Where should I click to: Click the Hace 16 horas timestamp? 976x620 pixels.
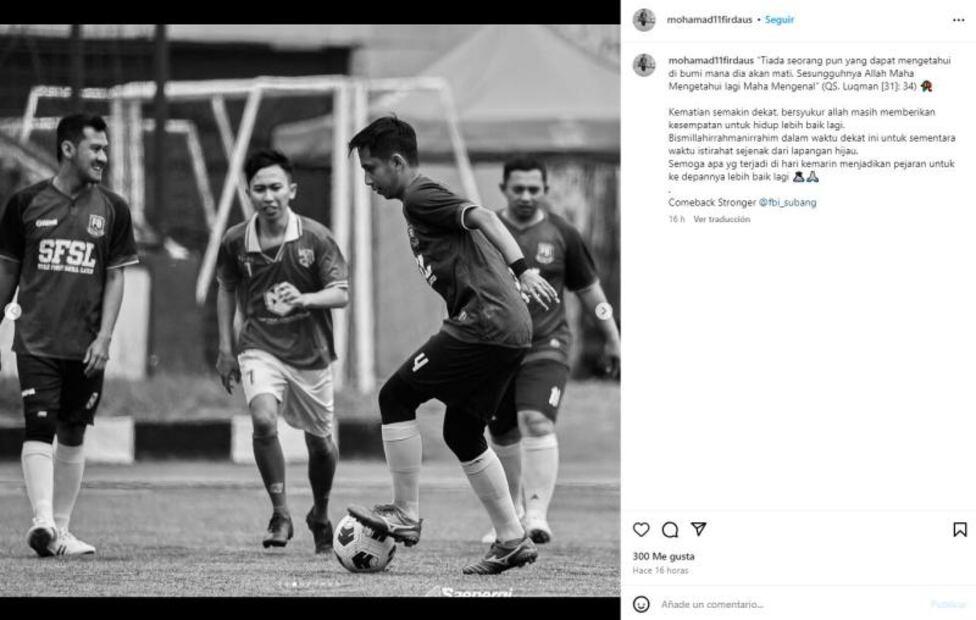[660, 570]
